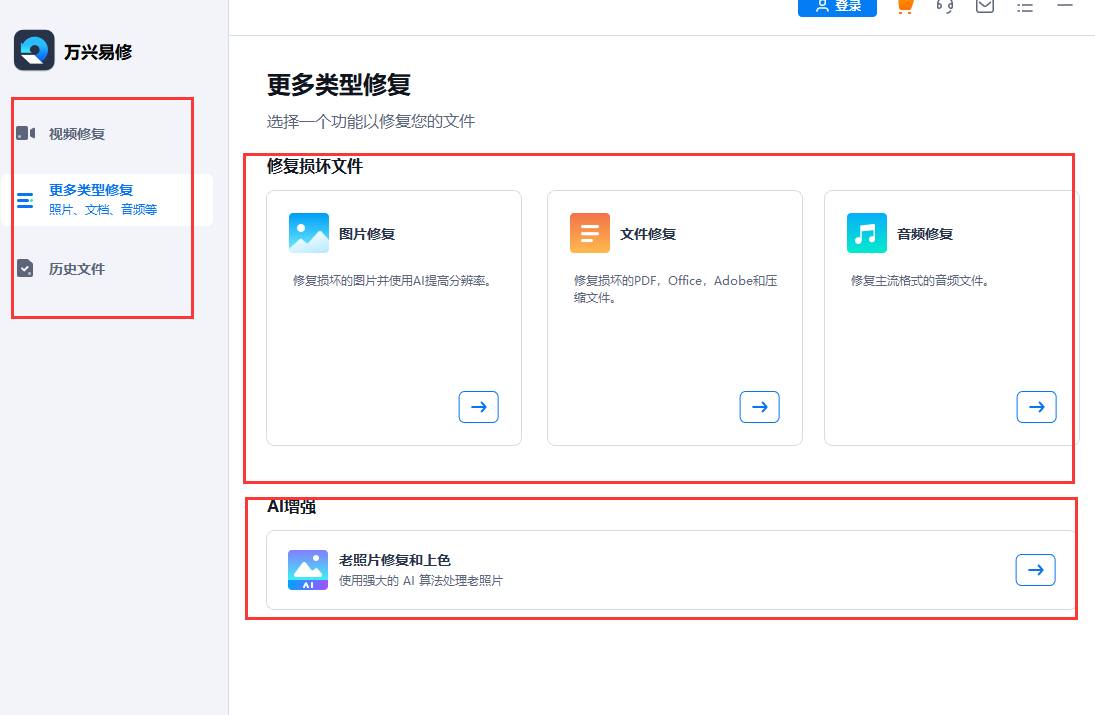Select 视频修复 in the sidebar
Screen dimensions: 1095x715
75,133
